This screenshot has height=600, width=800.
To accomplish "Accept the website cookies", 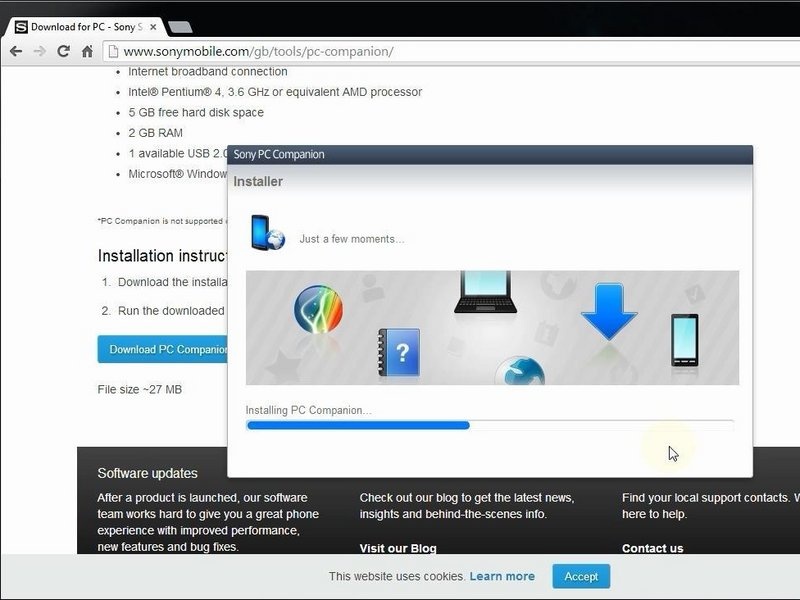I will (581, 576).
